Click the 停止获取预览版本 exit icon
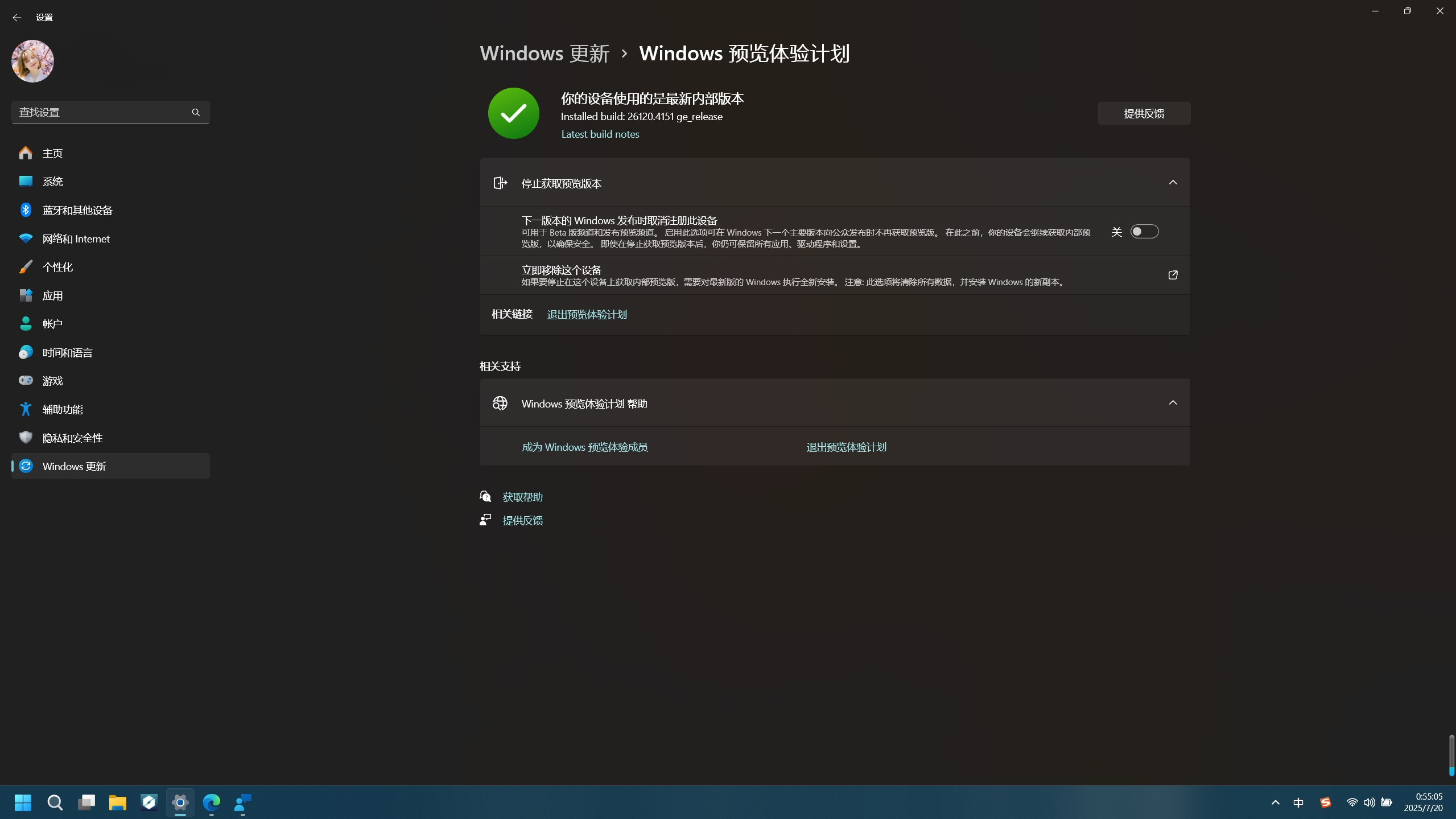Screen dimensions: 1456x819 pyautogui.click(x=500, y=183)
